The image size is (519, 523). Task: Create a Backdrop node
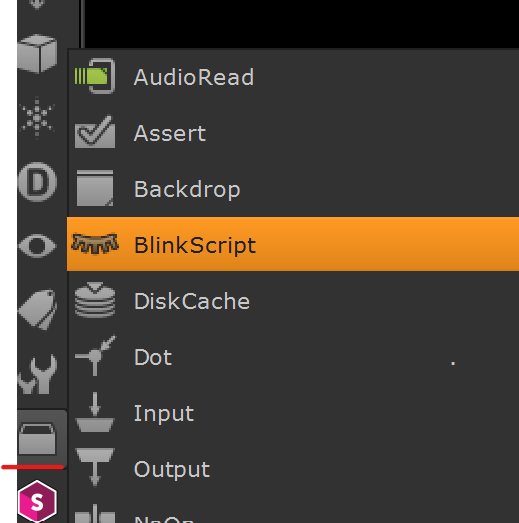click(293, 189)
